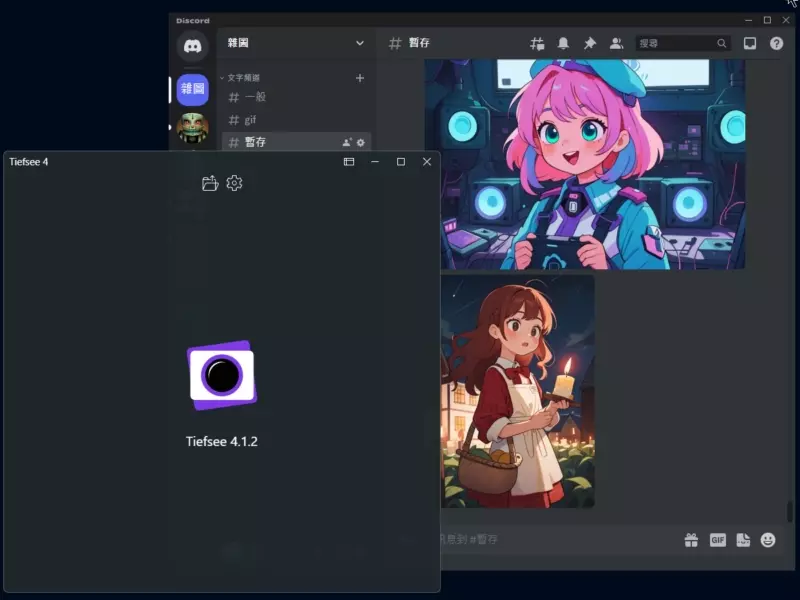The image size is (800, 600).
Task: Expand the 雜圖 server dropdown menu
Action: tap(360, 43)
